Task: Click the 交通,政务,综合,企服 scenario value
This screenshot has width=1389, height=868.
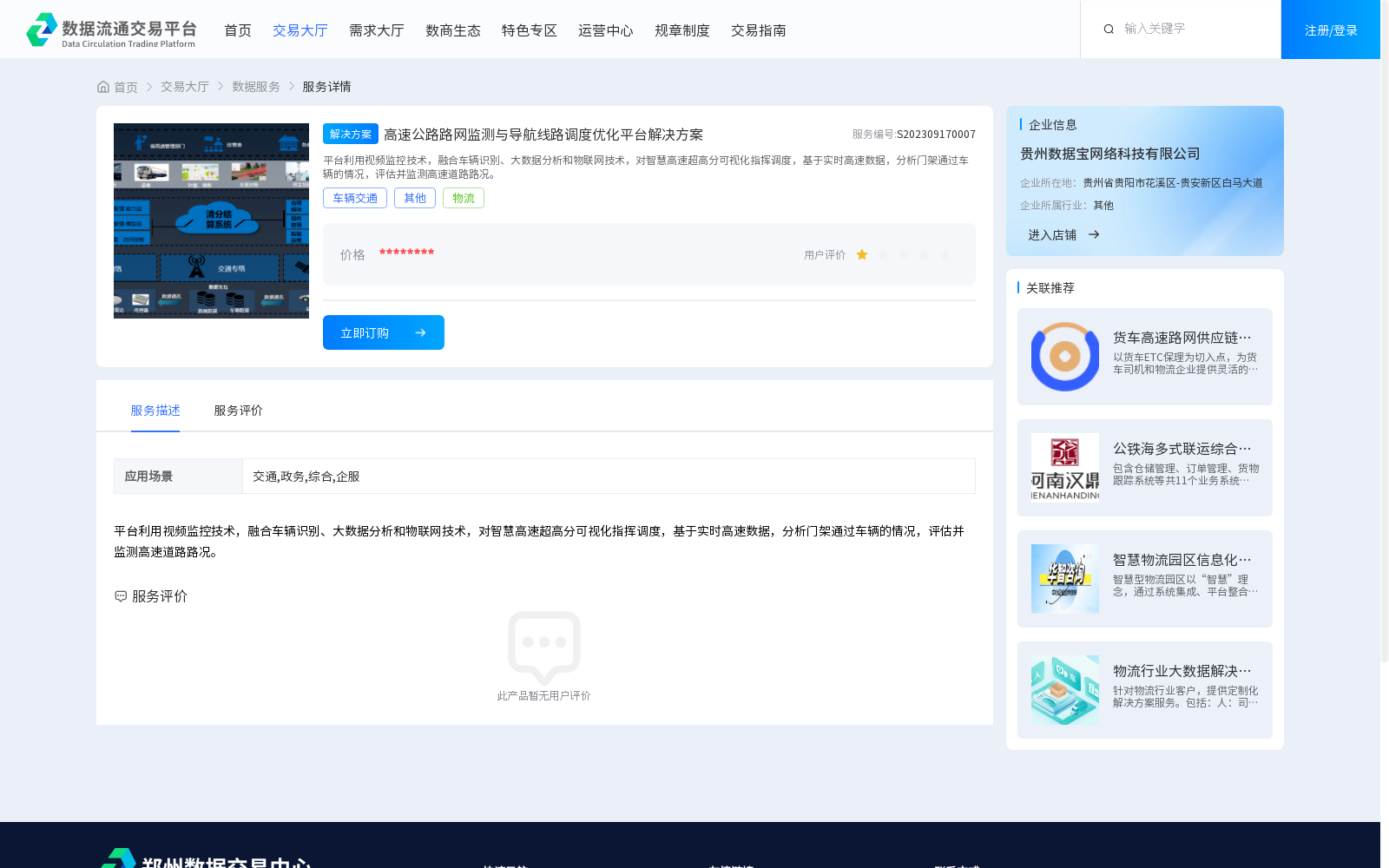Action: click(306, 477)
